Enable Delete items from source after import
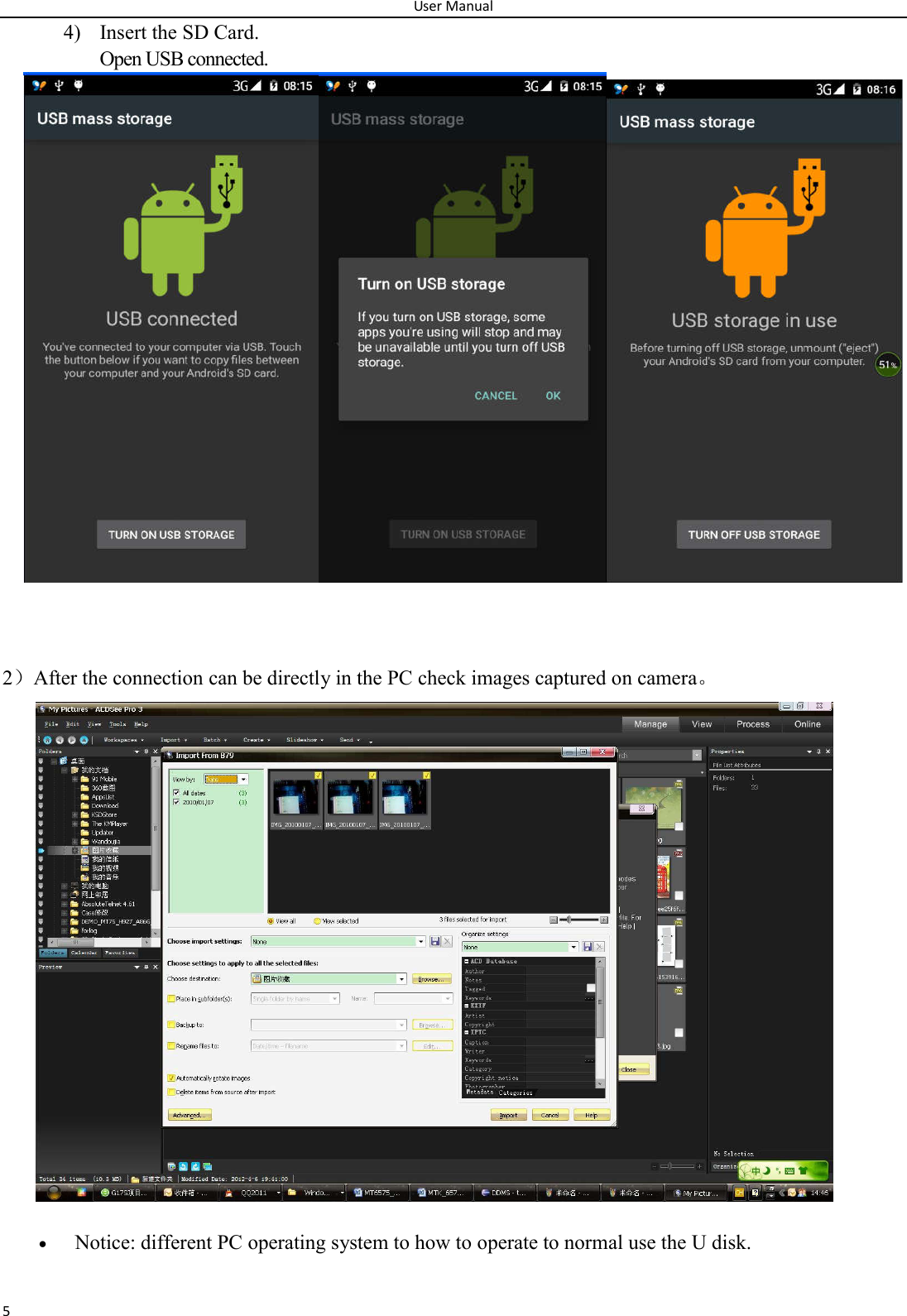The height and width of the screenshot is (1316, 907). 171,1093
